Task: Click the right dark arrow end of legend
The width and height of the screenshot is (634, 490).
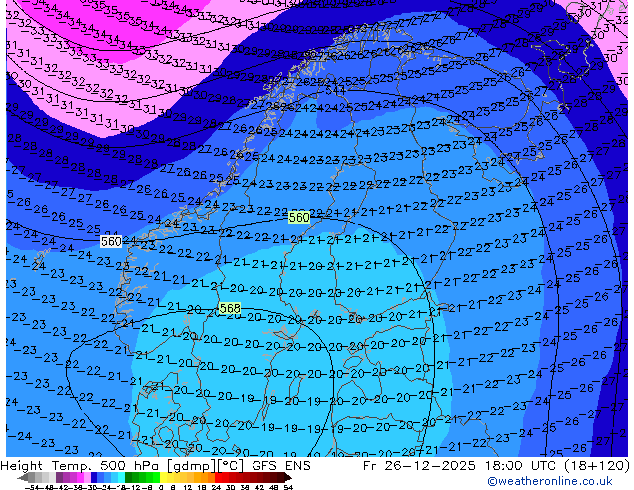Action: 287,478
